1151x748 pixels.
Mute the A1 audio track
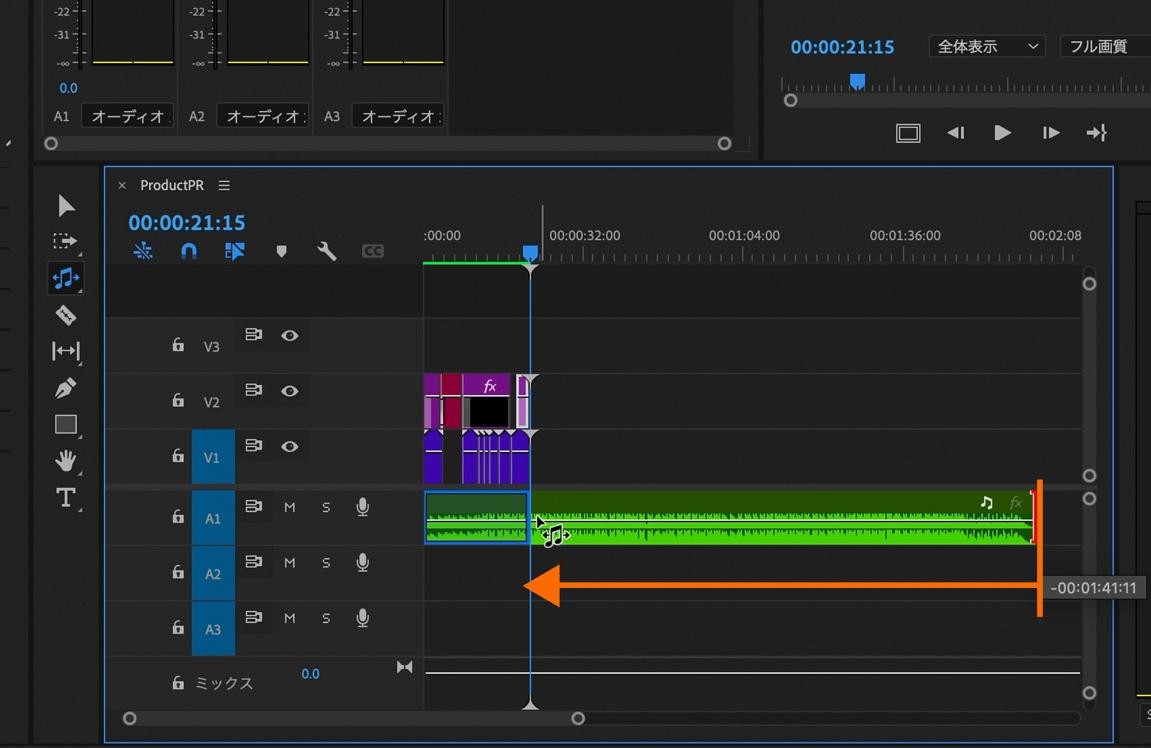(290, 507)
